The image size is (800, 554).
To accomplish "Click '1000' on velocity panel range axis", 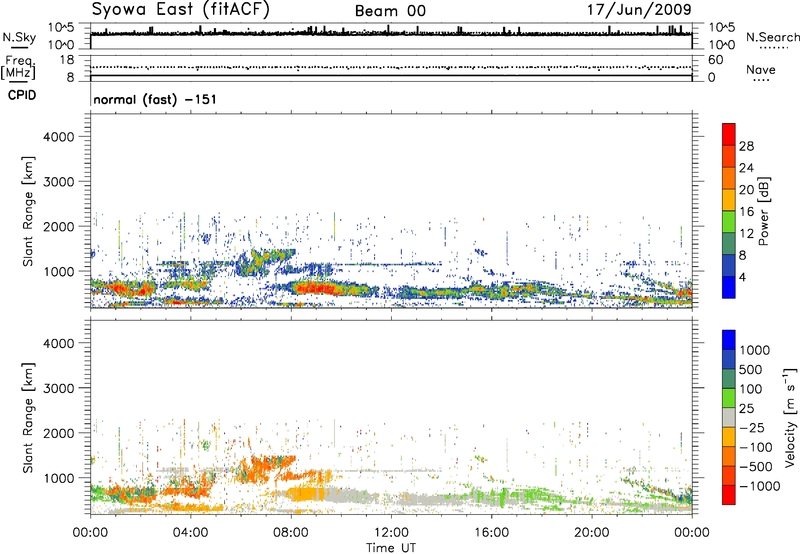I will click(59, 478).
